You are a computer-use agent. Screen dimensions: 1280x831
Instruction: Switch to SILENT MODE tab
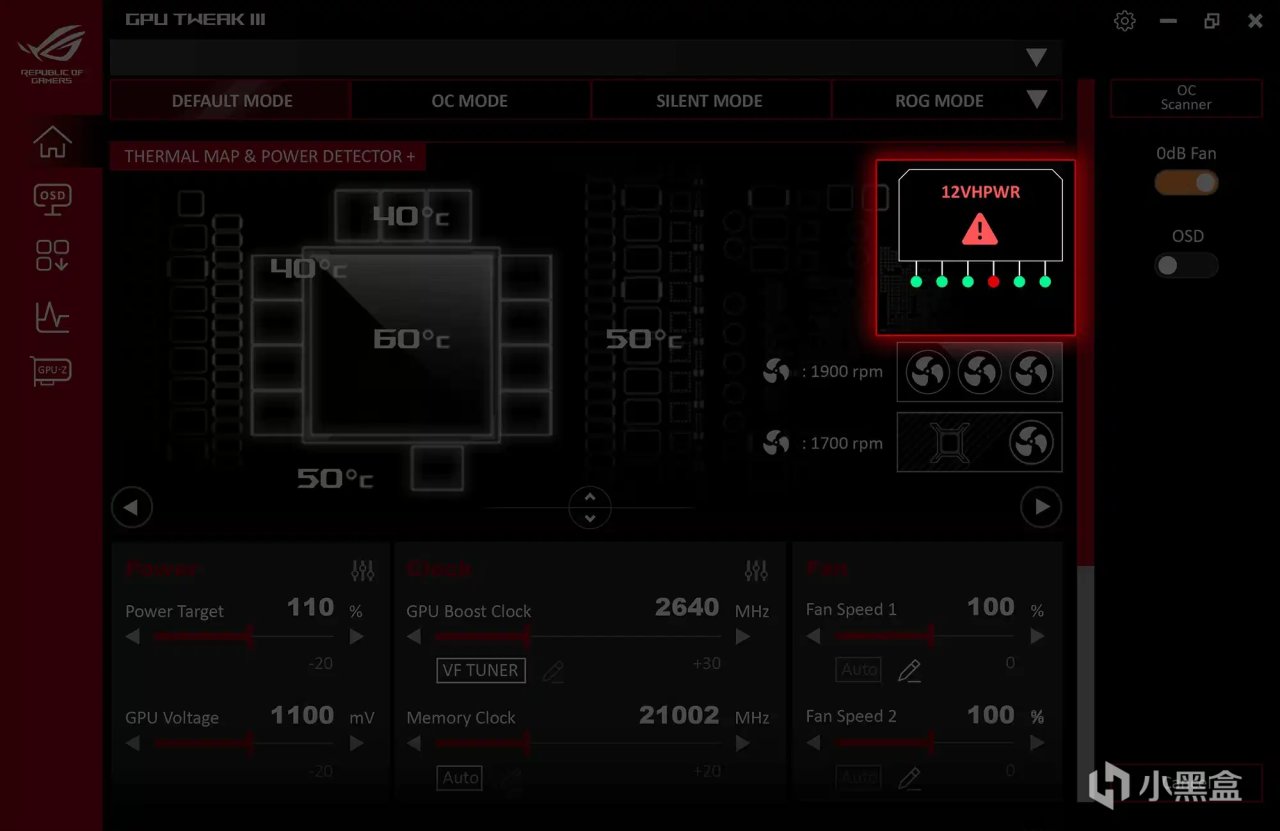coord(710,101)
